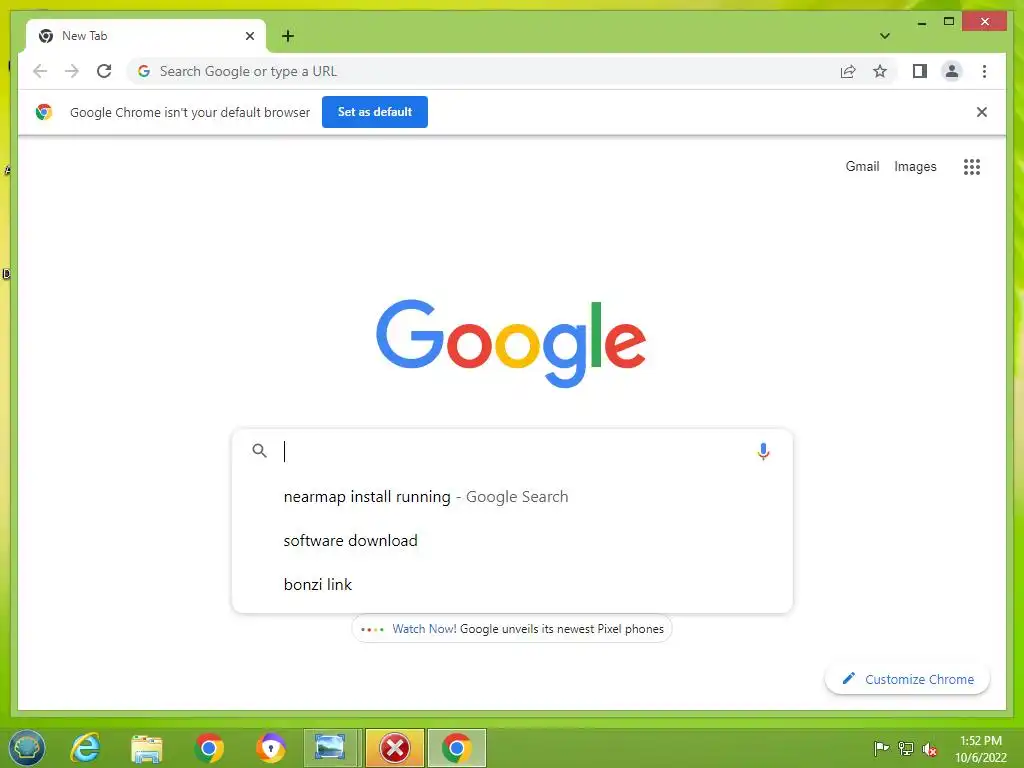Open the profile avatar icon
This screenshot has height=768, width=1024.
click(952, 71)
